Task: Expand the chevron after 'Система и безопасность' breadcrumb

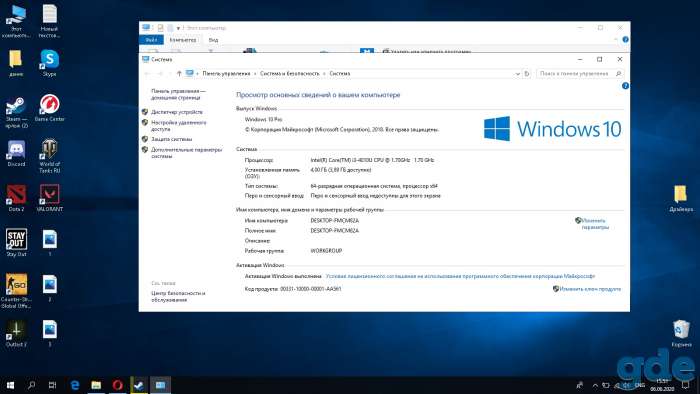Action: coord(325,74)
